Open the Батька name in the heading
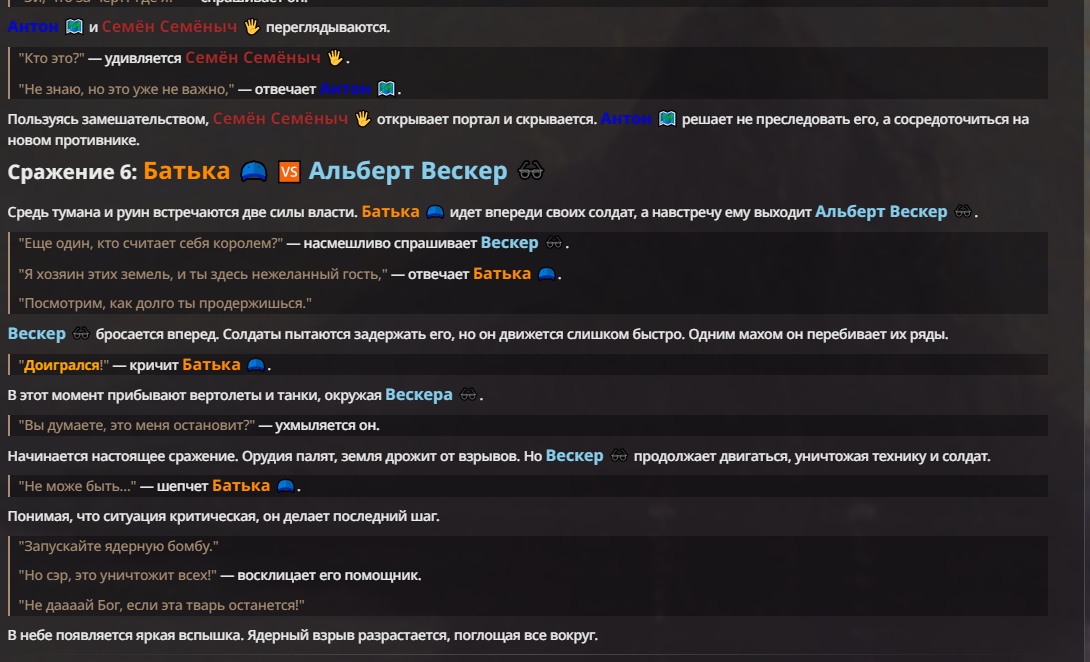1090x662 pixels. point(186,171)
